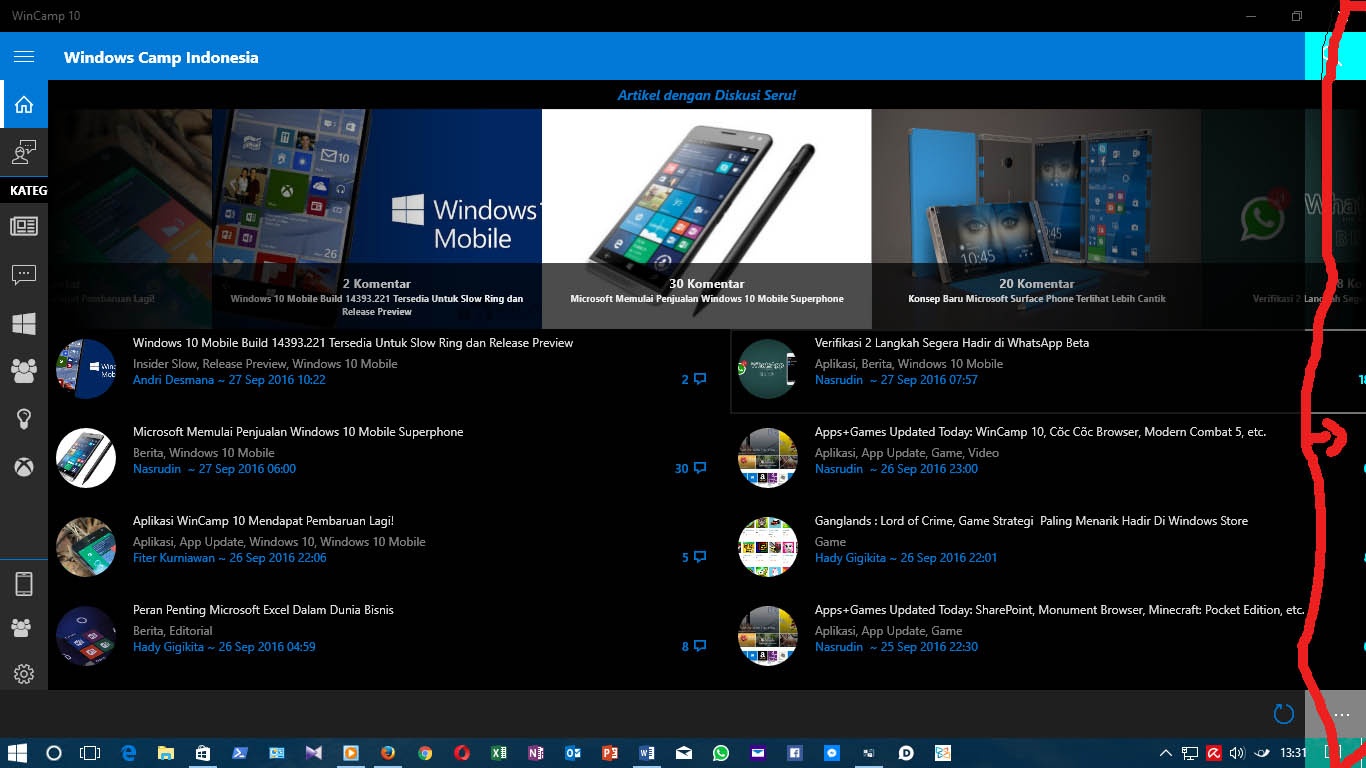Open Firefox from the taskbar
This screenshot has height=768, width=1366.
click(x=387, y=753)
